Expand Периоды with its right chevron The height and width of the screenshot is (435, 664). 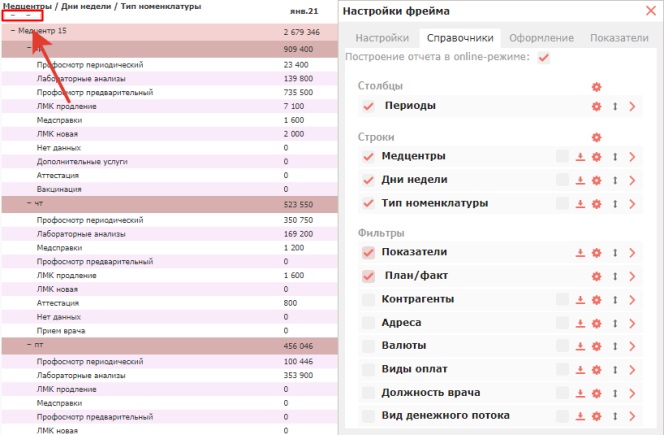click(632, 106)
